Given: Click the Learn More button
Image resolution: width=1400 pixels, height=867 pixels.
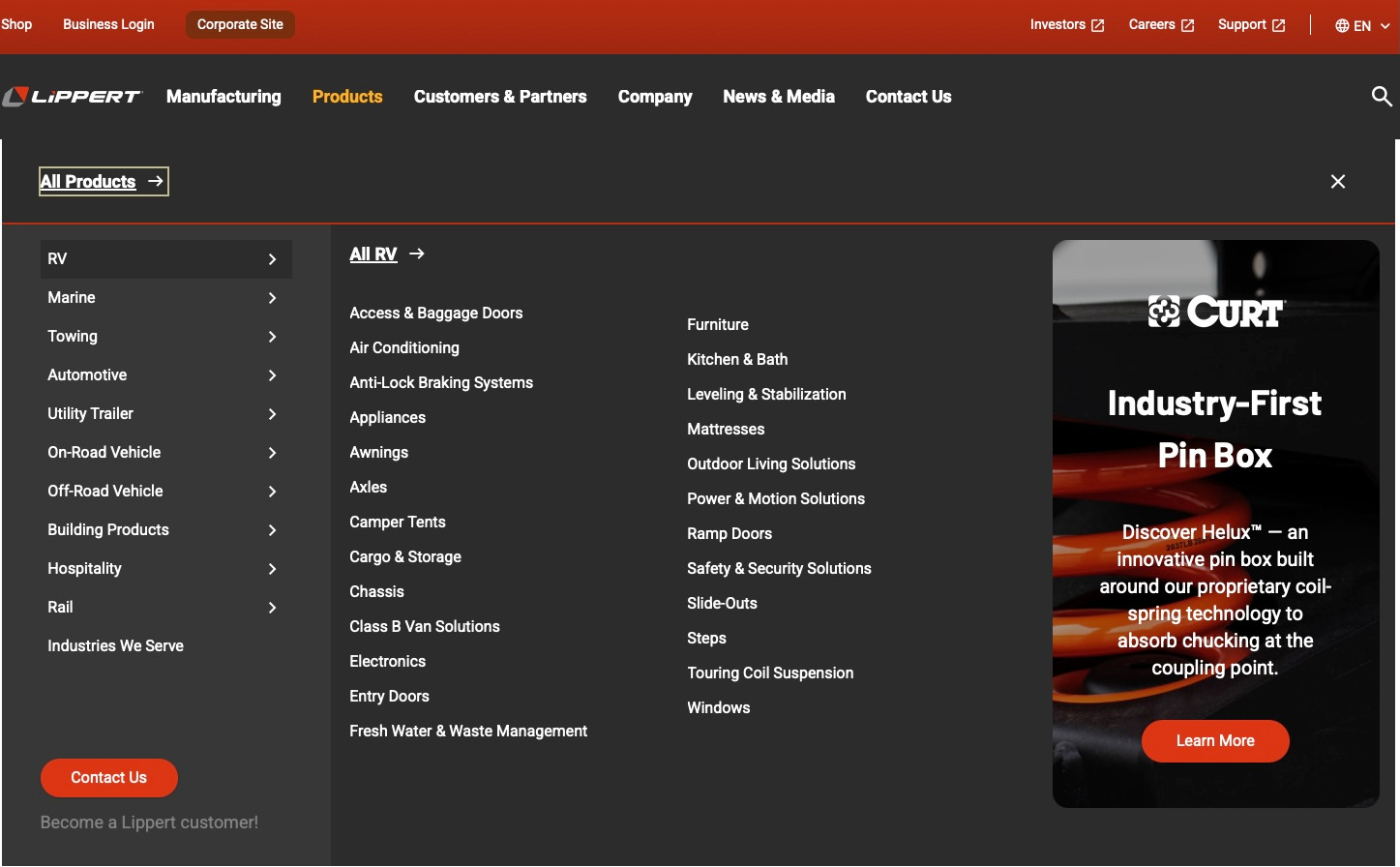Looking at the screenshot, I should (x=1215, y=741).
